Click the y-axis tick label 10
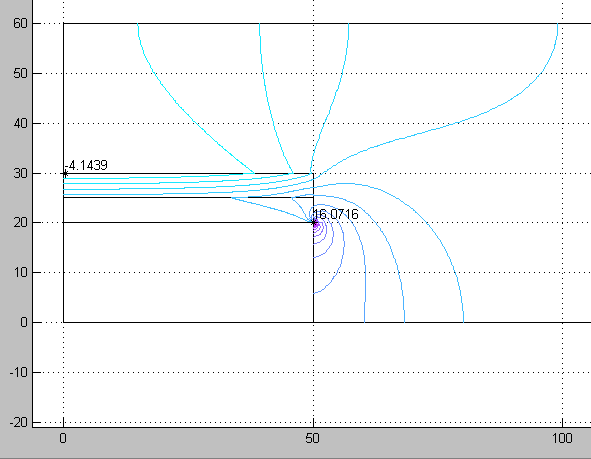Viewport: 591px width, 459px height. tap(20, 272)
